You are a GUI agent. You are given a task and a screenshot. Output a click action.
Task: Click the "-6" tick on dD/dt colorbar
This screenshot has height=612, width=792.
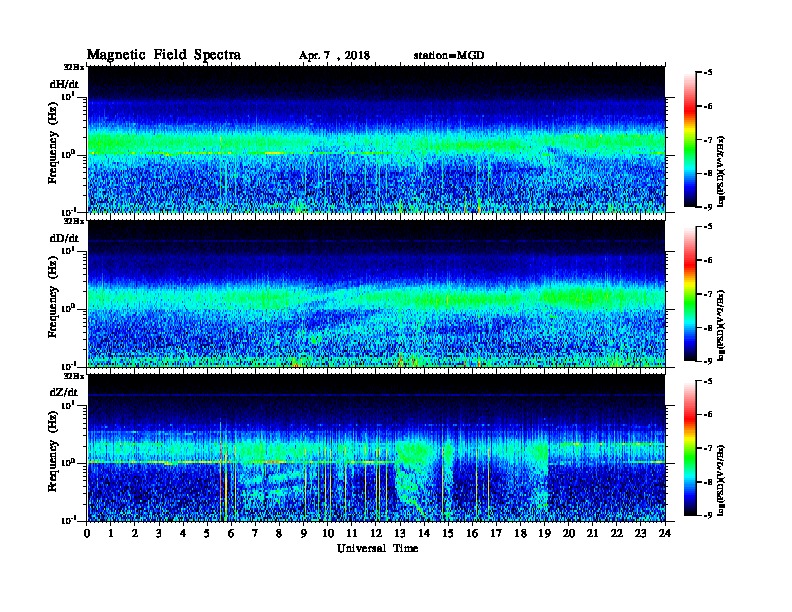click(x=708, y=260)
